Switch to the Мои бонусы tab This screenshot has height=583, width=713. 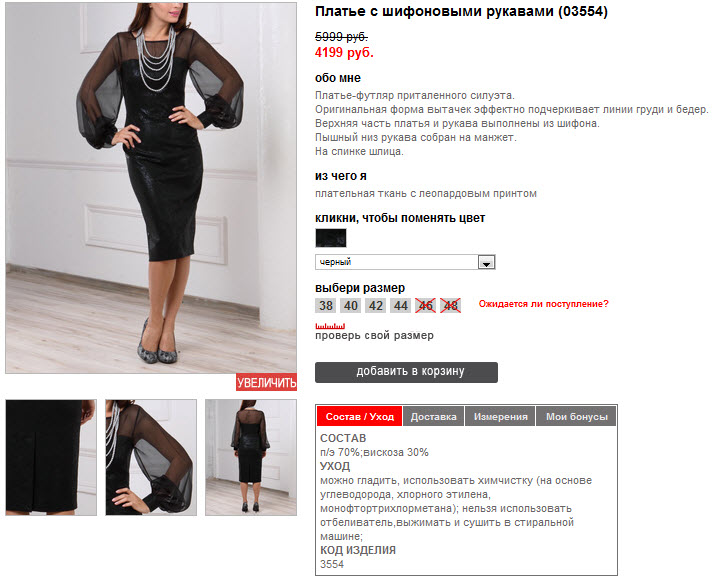576,417
